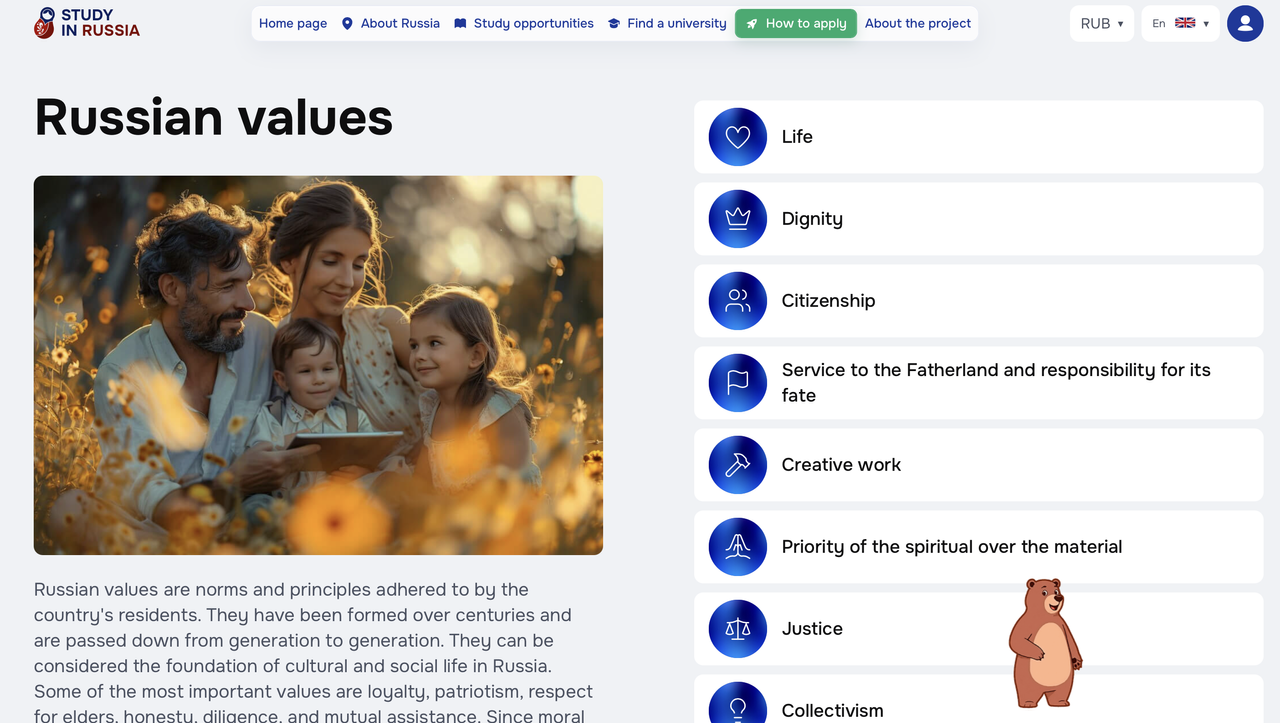
Task: Select Find a university menu item
Action: (x=667, y=23)
